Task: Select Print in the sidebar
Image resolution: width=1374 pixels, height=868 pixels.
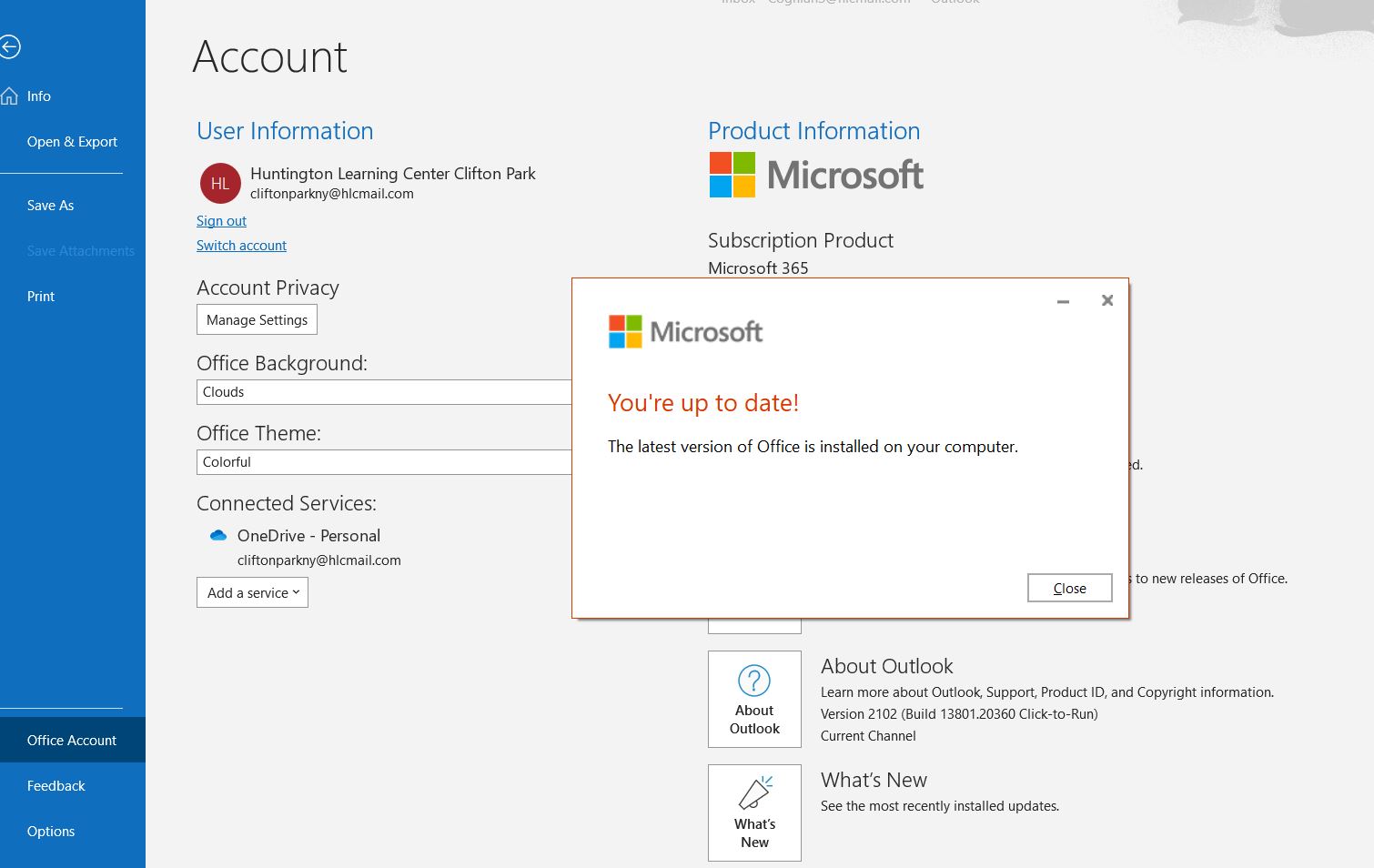Action: point(73,297)
